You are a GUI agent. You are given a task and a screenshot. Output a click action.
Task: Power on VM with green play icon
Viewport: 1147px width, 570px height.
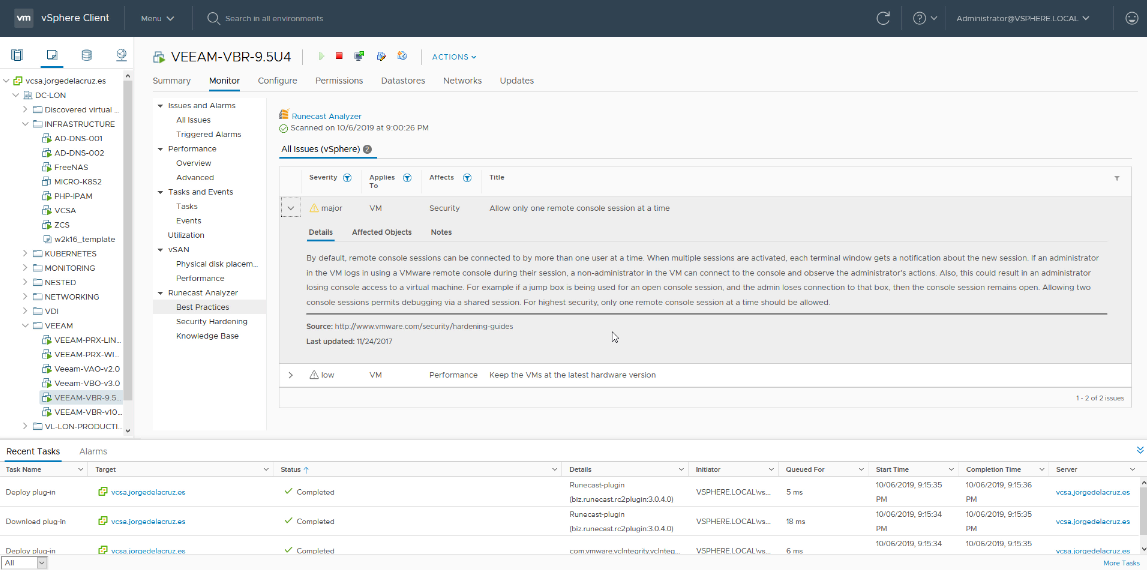click(321, 56)
